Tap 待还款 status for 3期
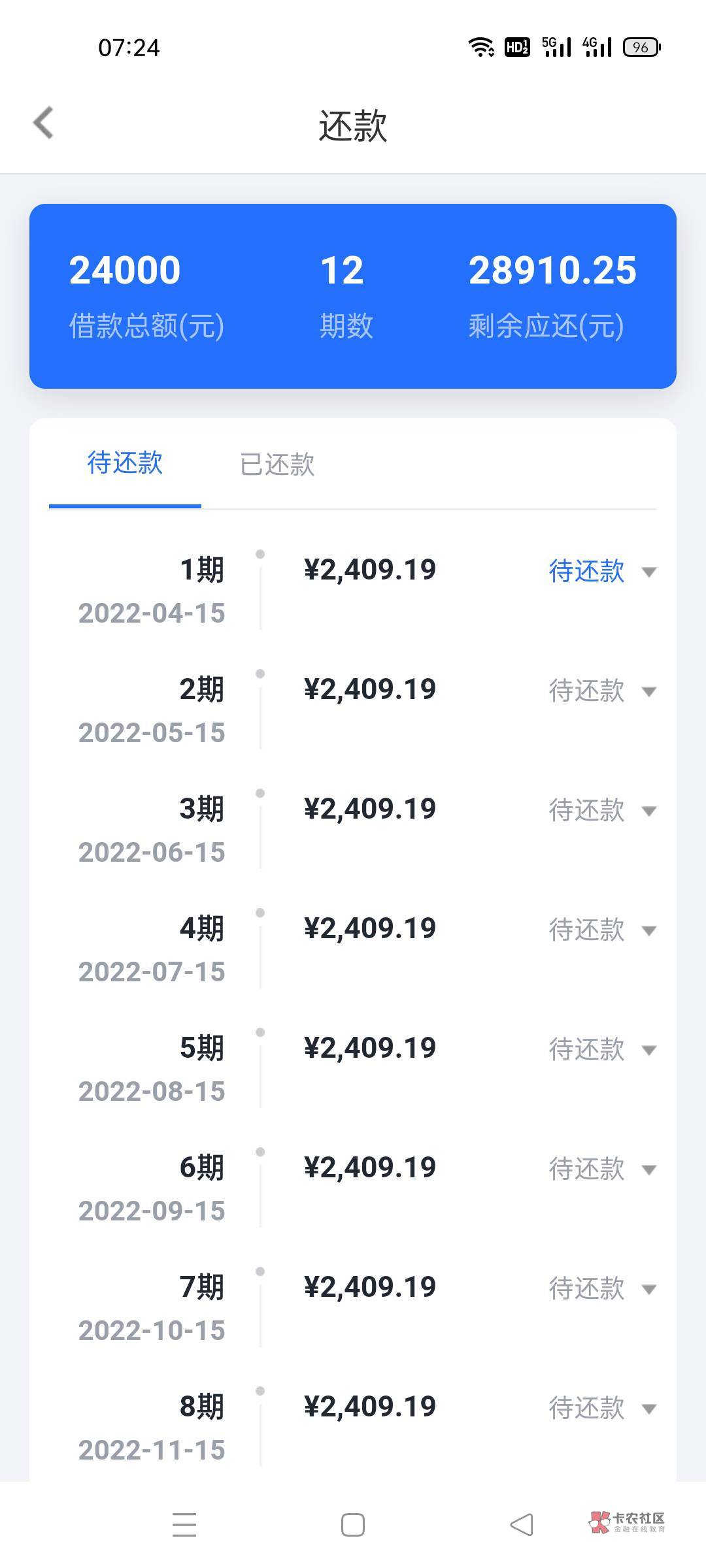Image resolution: width=706 pixels, height=1568 pixels. 586,810
